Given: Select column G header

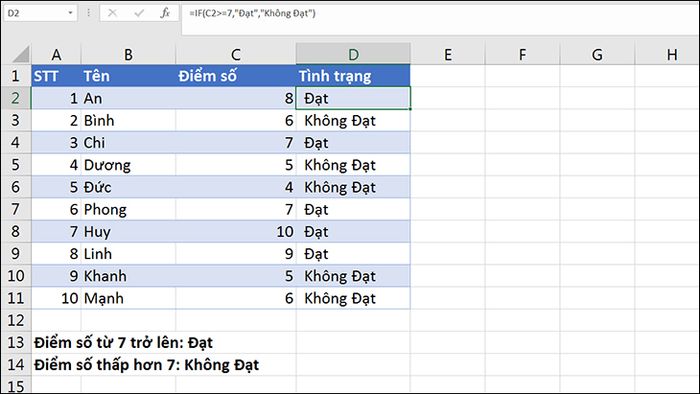Looking at the screenshot, I should click(x=597, y=54).
